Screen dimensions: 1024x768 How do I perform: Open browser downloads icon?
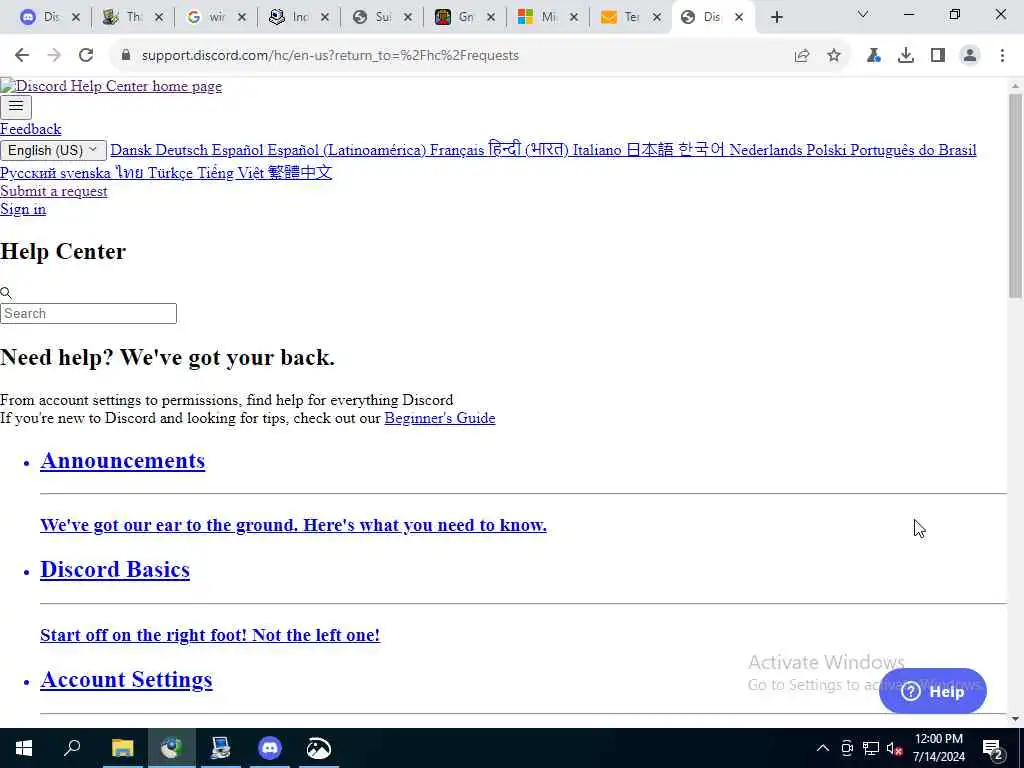click(906, 56)
